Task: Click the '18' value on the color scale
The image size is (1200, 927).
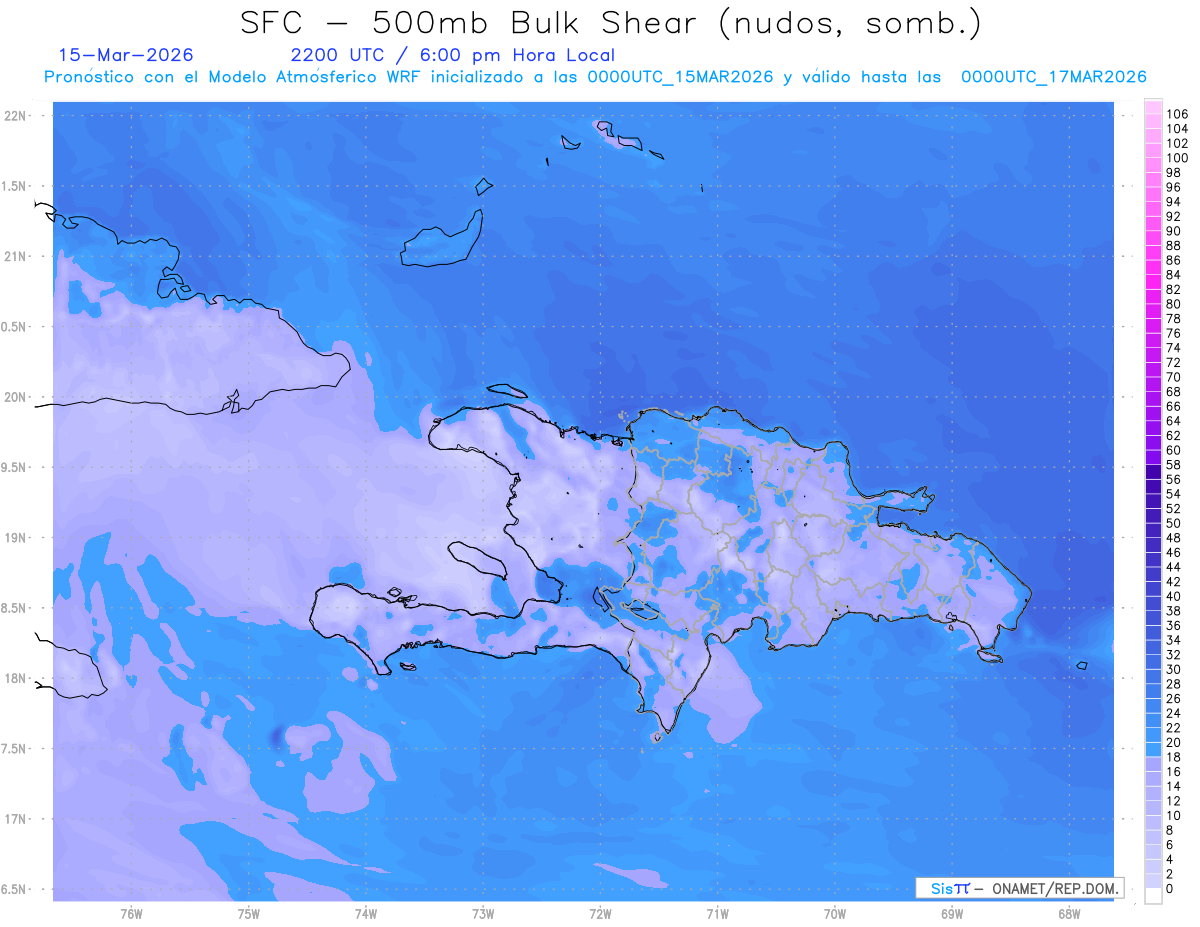Action: coord(1174,757)
